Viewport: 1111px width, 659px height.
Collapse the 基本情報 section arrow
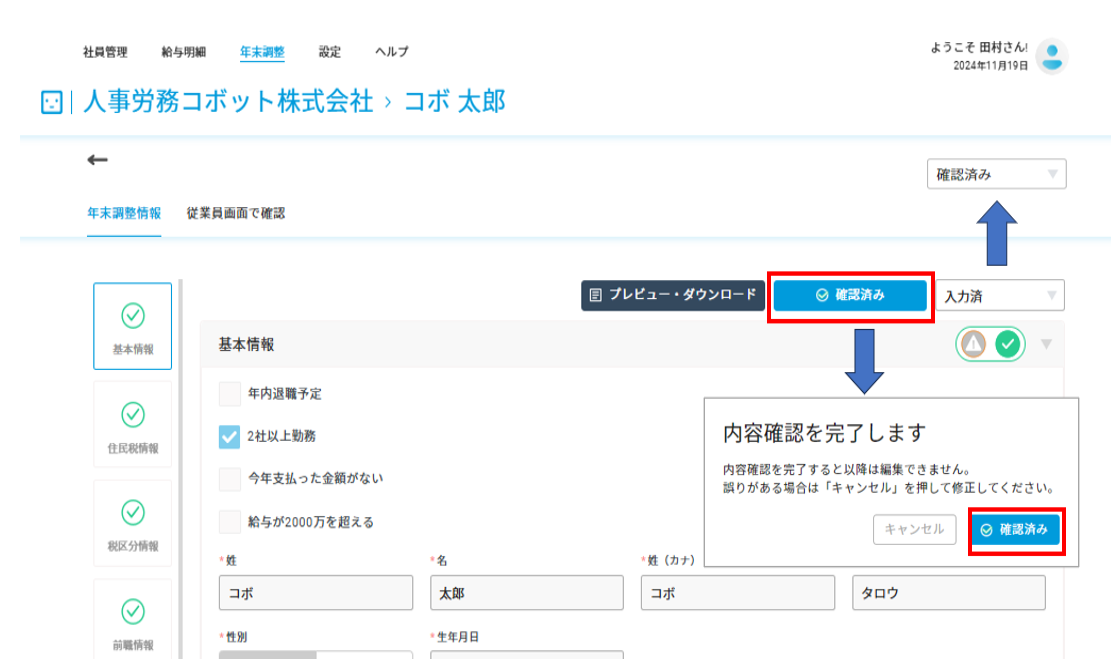tap(1047, 344)
